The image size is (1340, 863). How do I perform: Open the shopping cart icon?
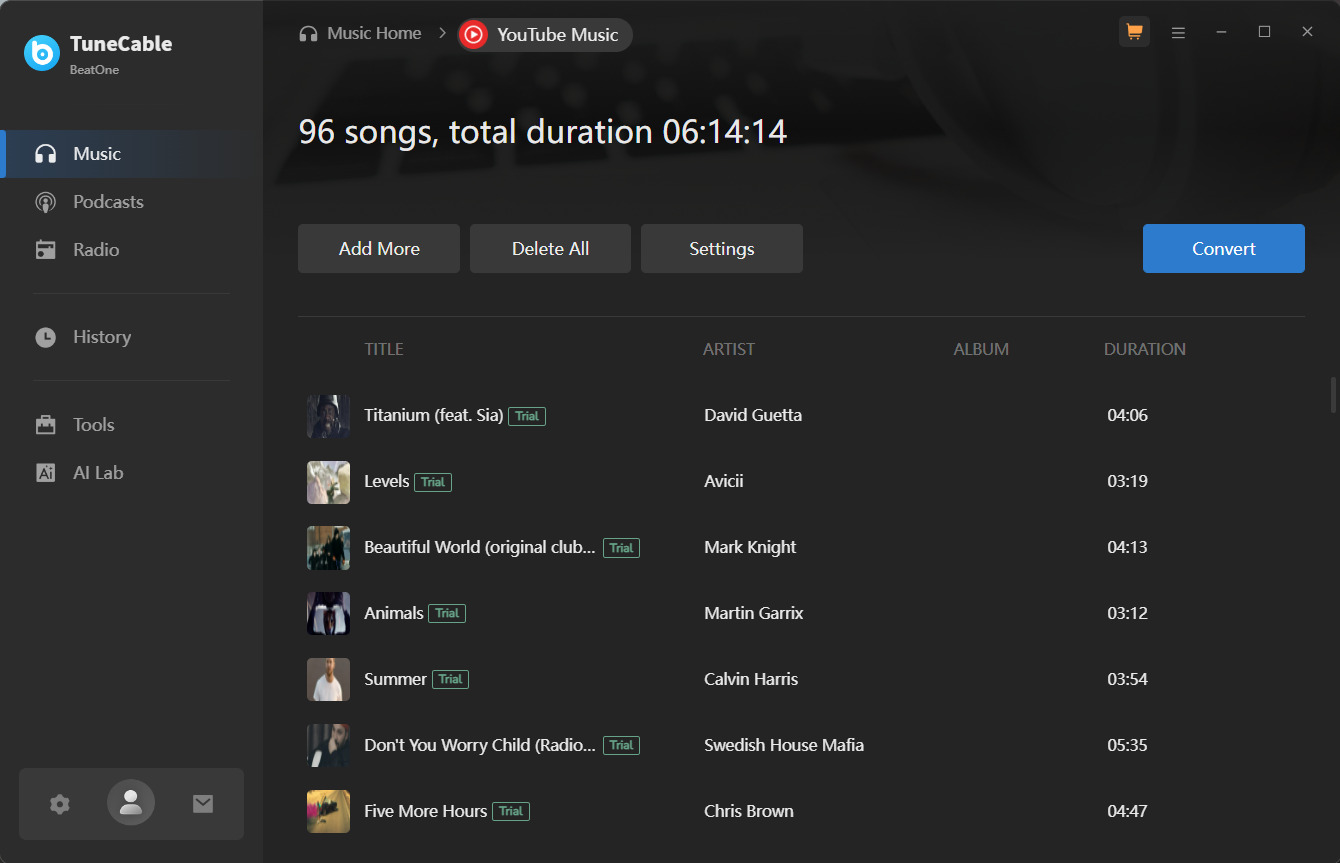(1134, 32)
